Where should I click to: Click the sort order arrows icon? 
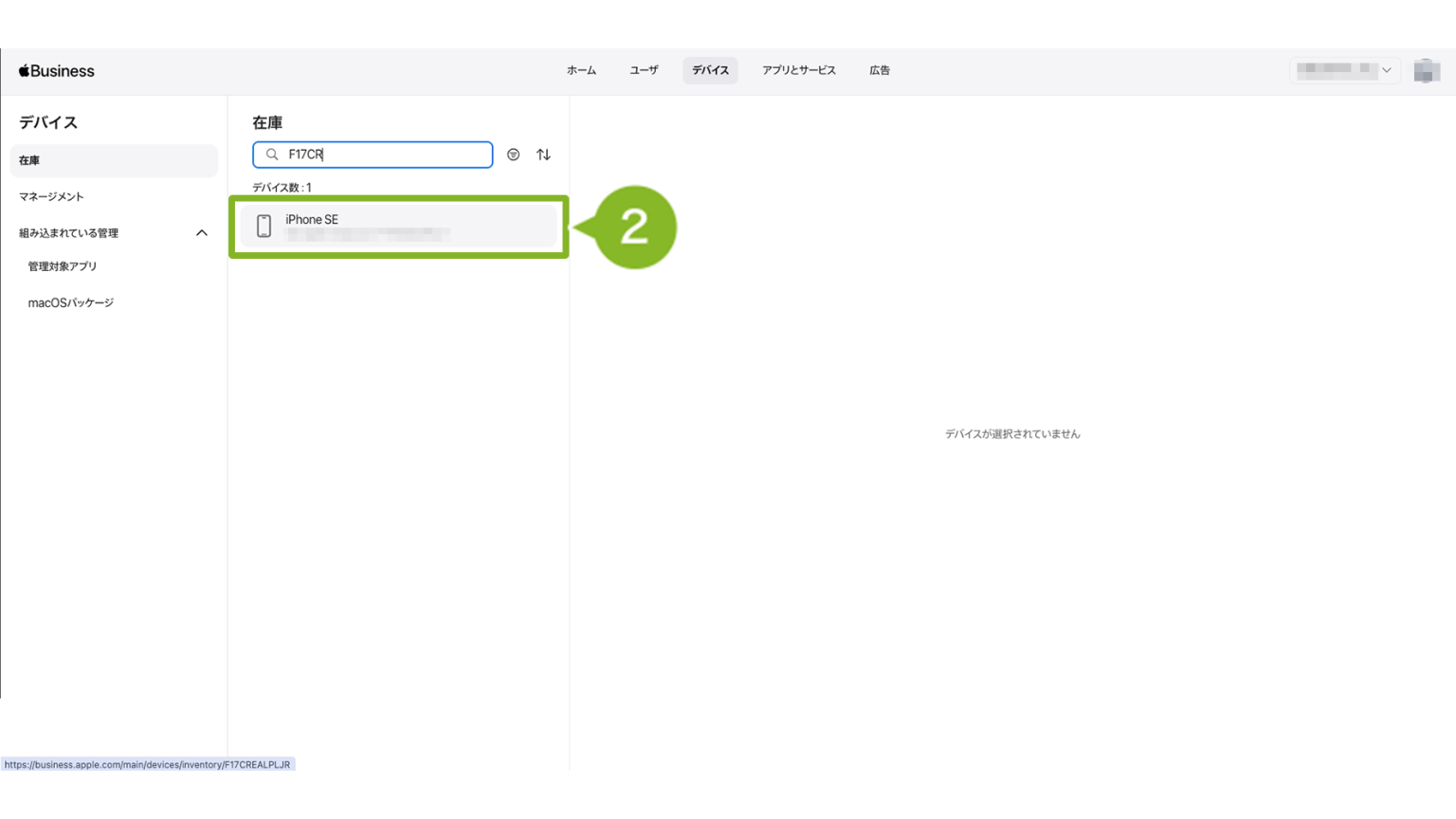pyautogui.click(x=543, y=155)
